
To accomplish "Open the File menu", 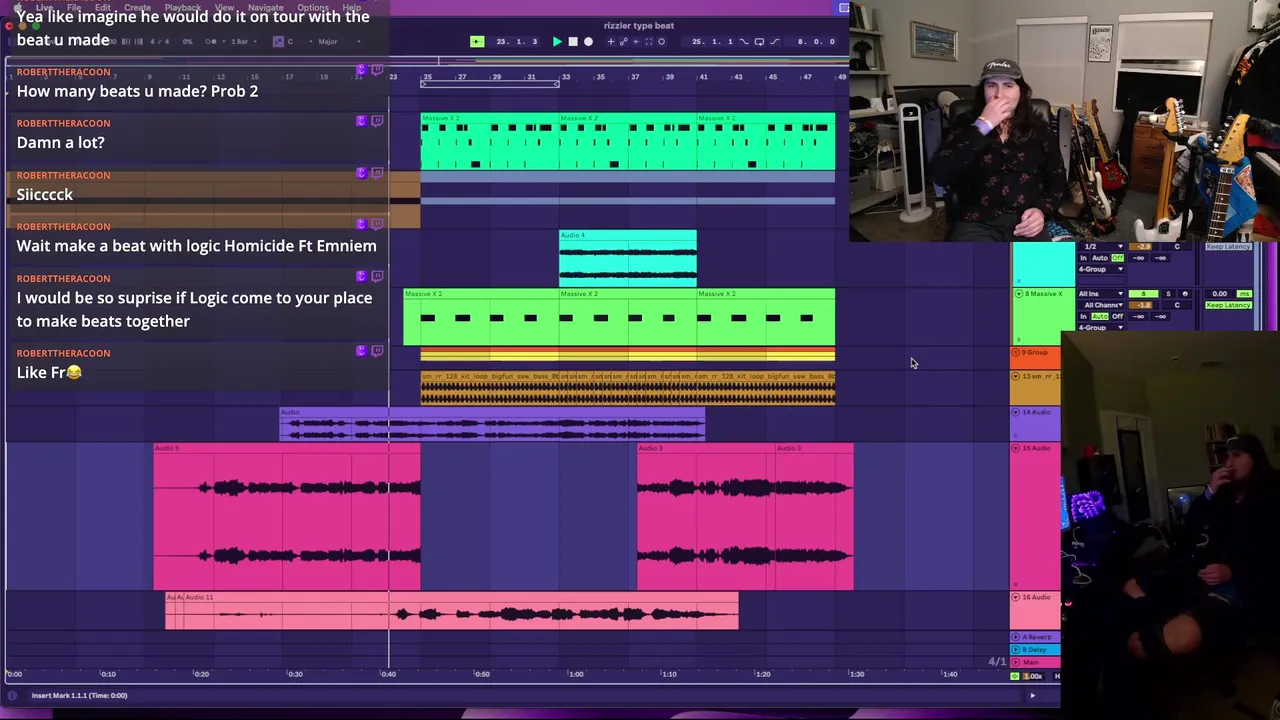I will 74,7.
